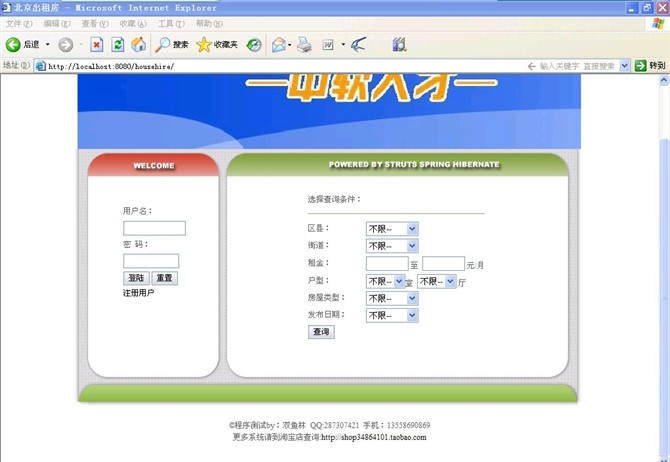This screenshot has height=462, width=670.
Task: Click the Research books icon
Action: tap(399, 44)
